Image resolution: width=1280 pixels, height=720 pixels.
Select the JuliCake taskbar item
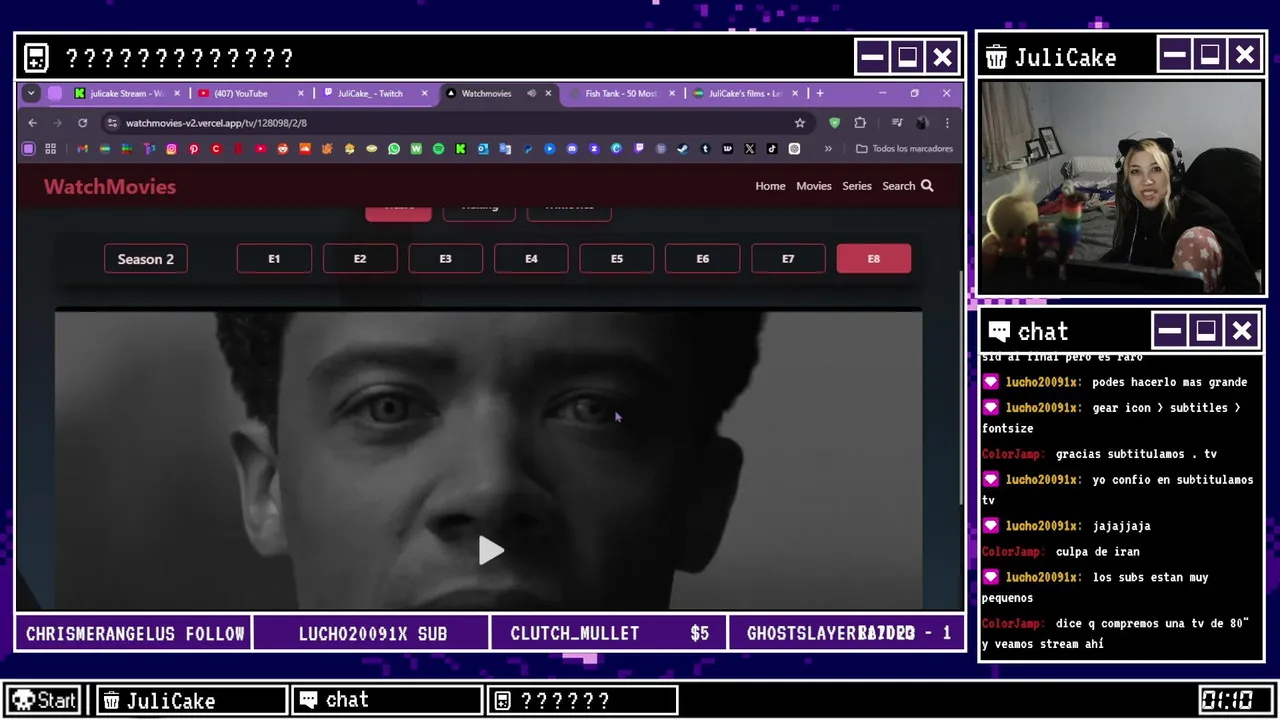(x=191, y=700)
